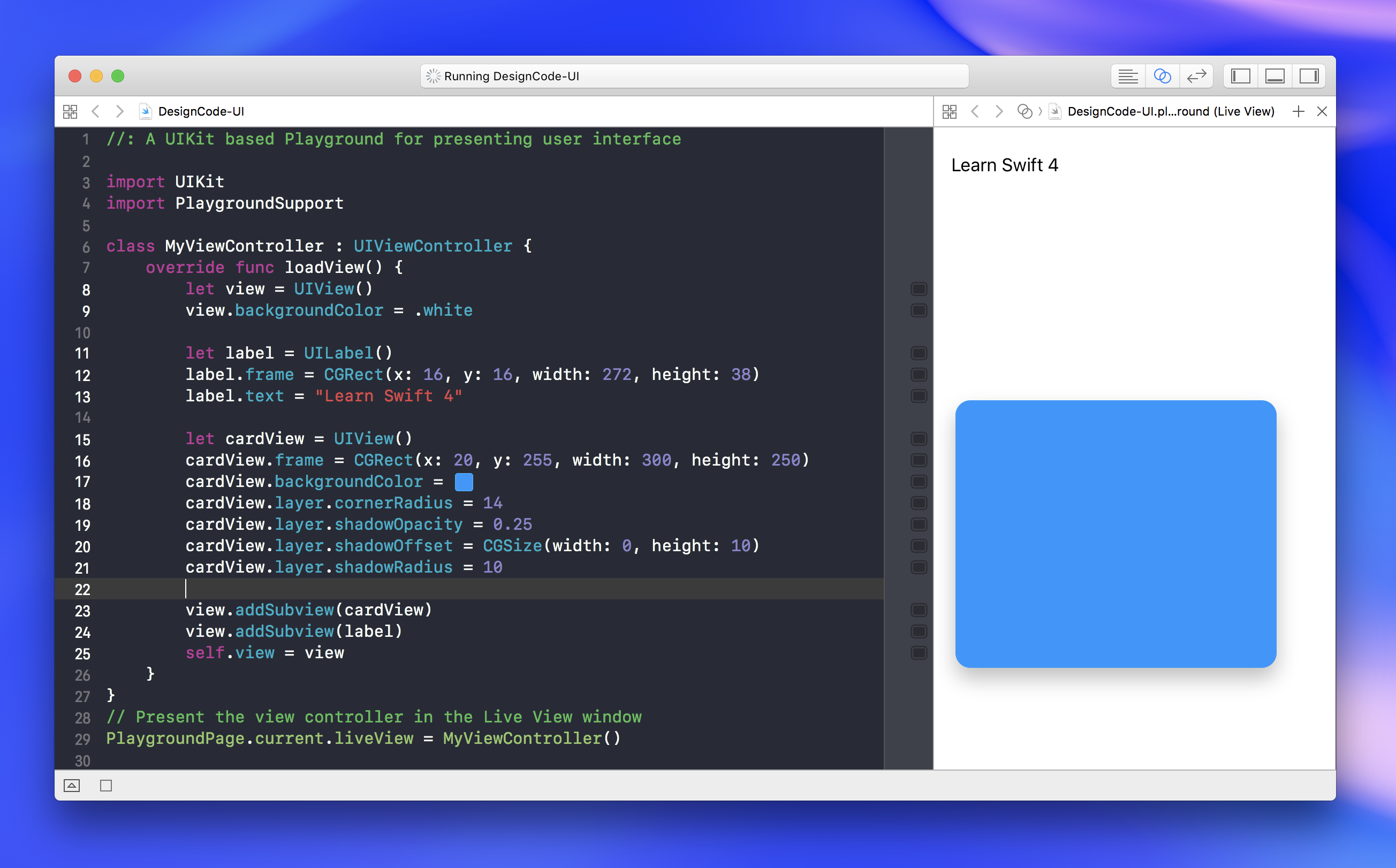The width and height of the screenshot is (1396, 868).
Task: Click UIViewController on line 6
Action: coord(433,246)
